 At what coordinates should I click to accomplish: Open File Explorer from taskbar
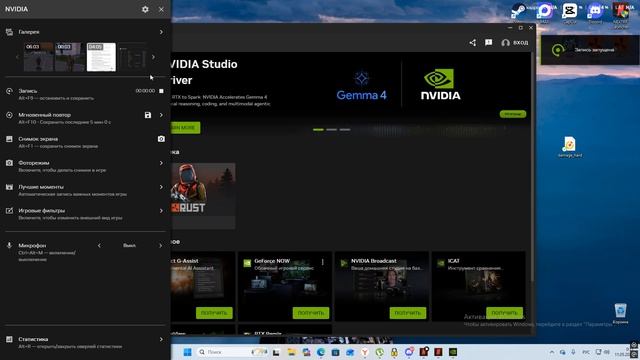pyautogui.click(x=291, y=352)
